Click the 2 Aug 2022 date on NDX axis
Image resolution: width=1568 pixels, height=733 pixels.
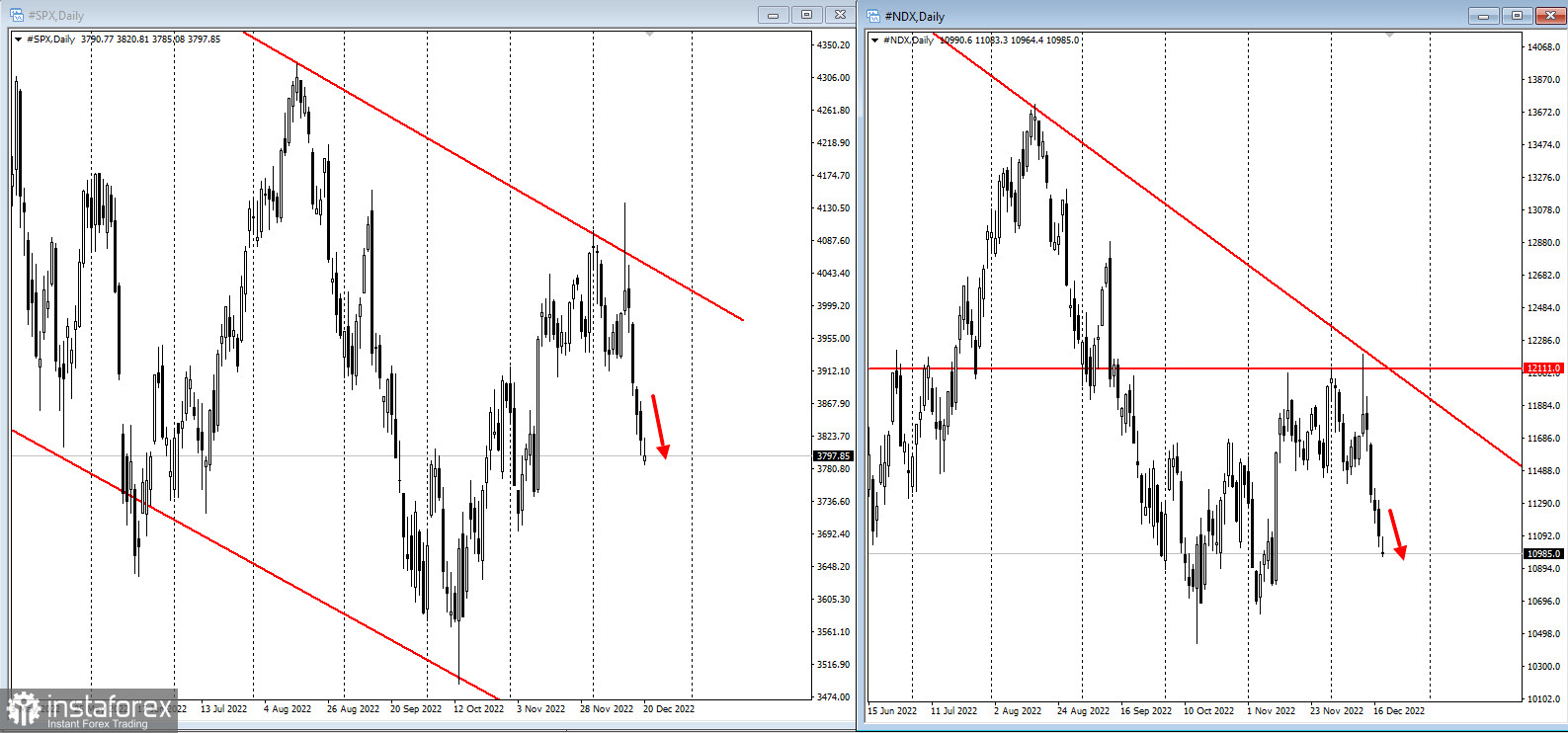click(1018, 711)
